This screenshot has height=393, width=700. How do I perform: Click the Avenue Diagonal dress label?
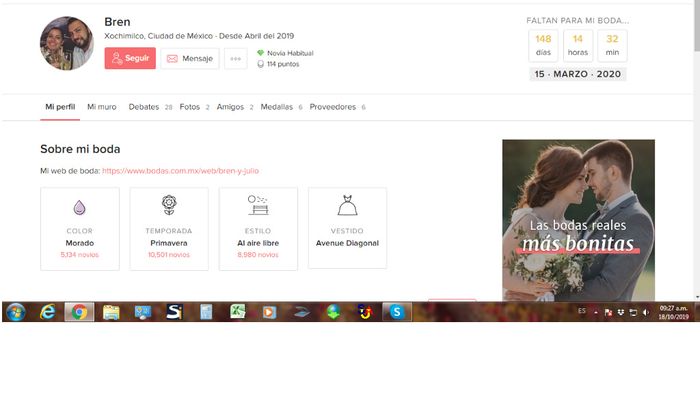coord(347,243)
